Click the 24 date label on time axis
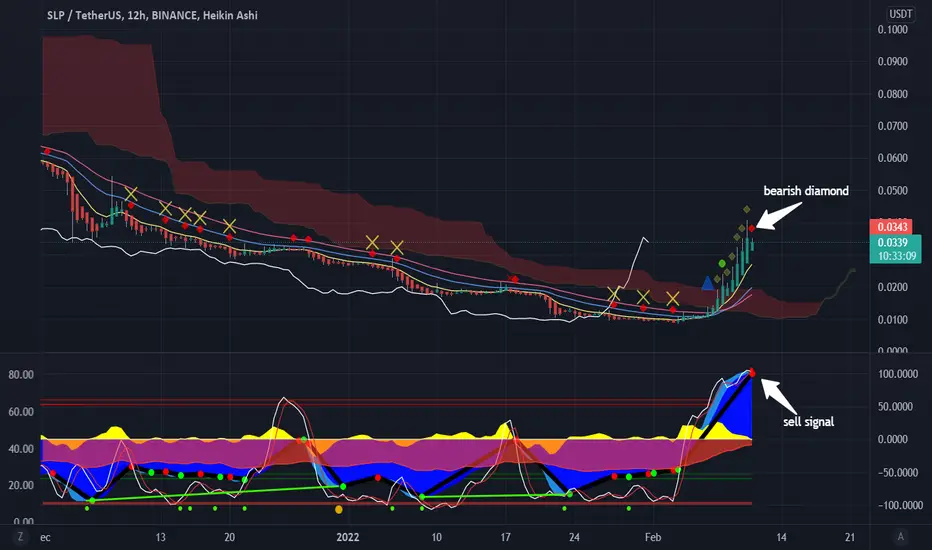 click(574, 538)
